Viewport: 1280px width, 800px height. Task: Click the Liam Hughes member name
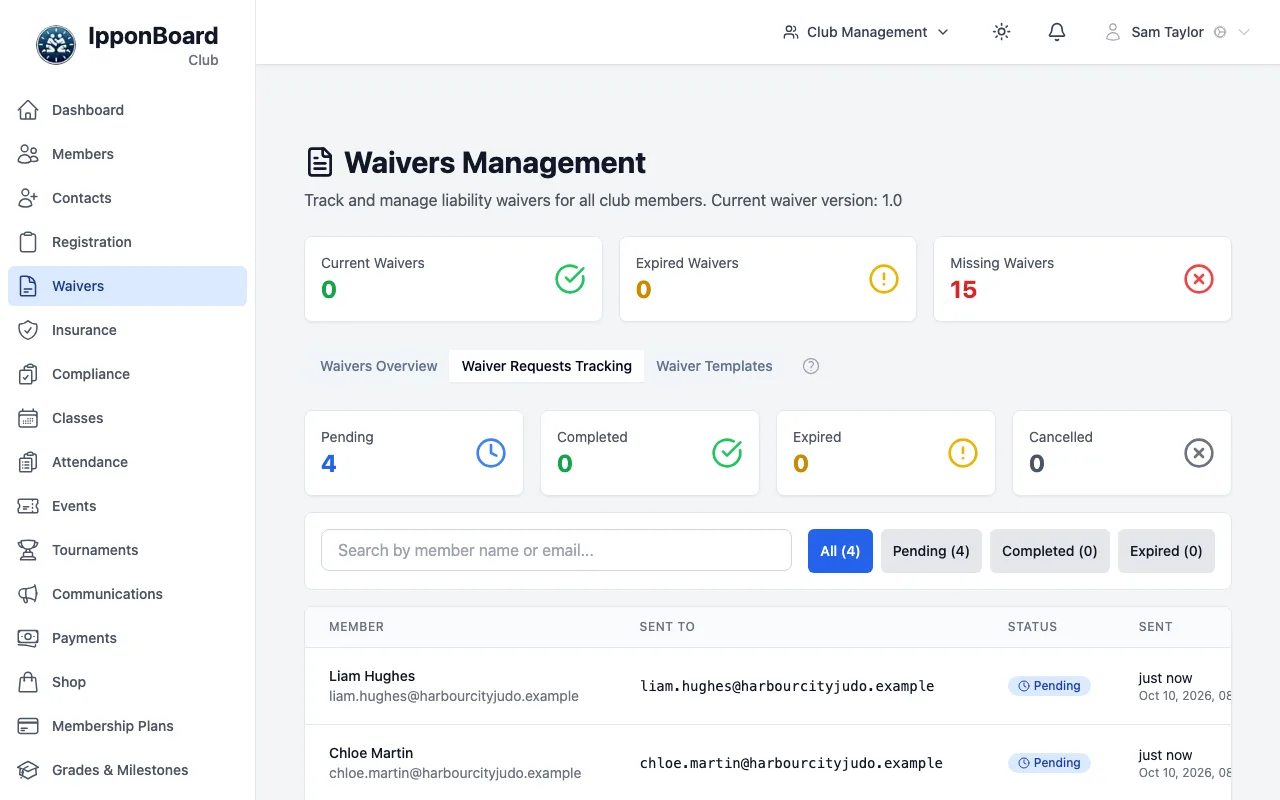372,676
